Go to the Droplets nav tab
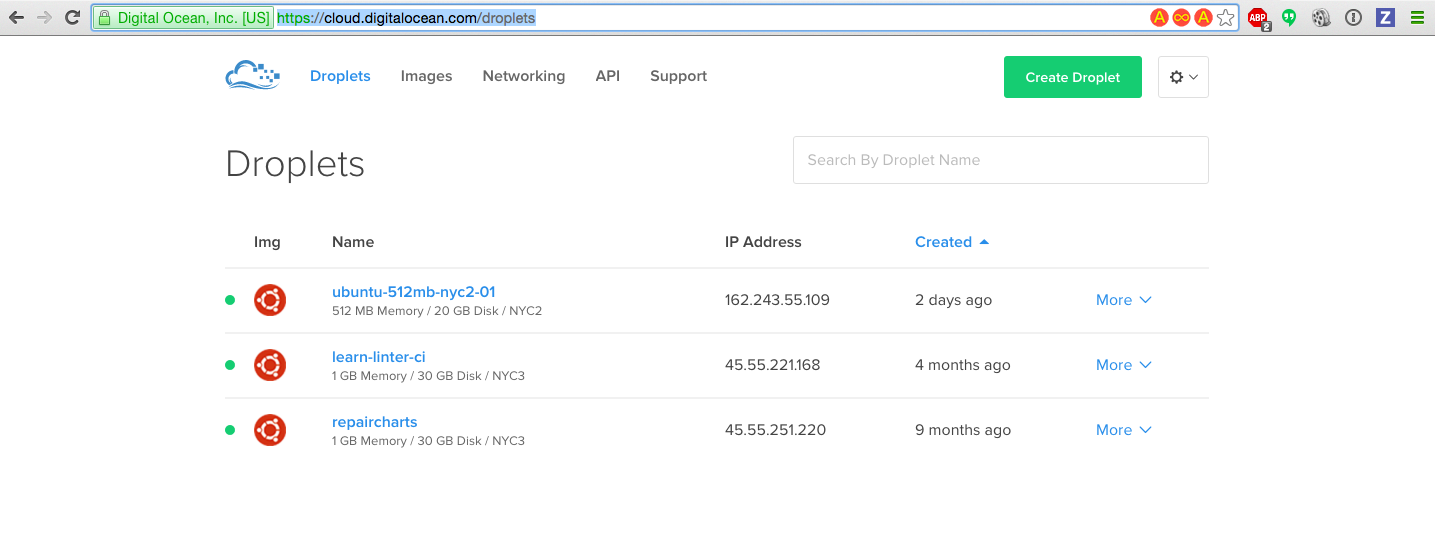Screen dimensions: 1435x558 340,76
